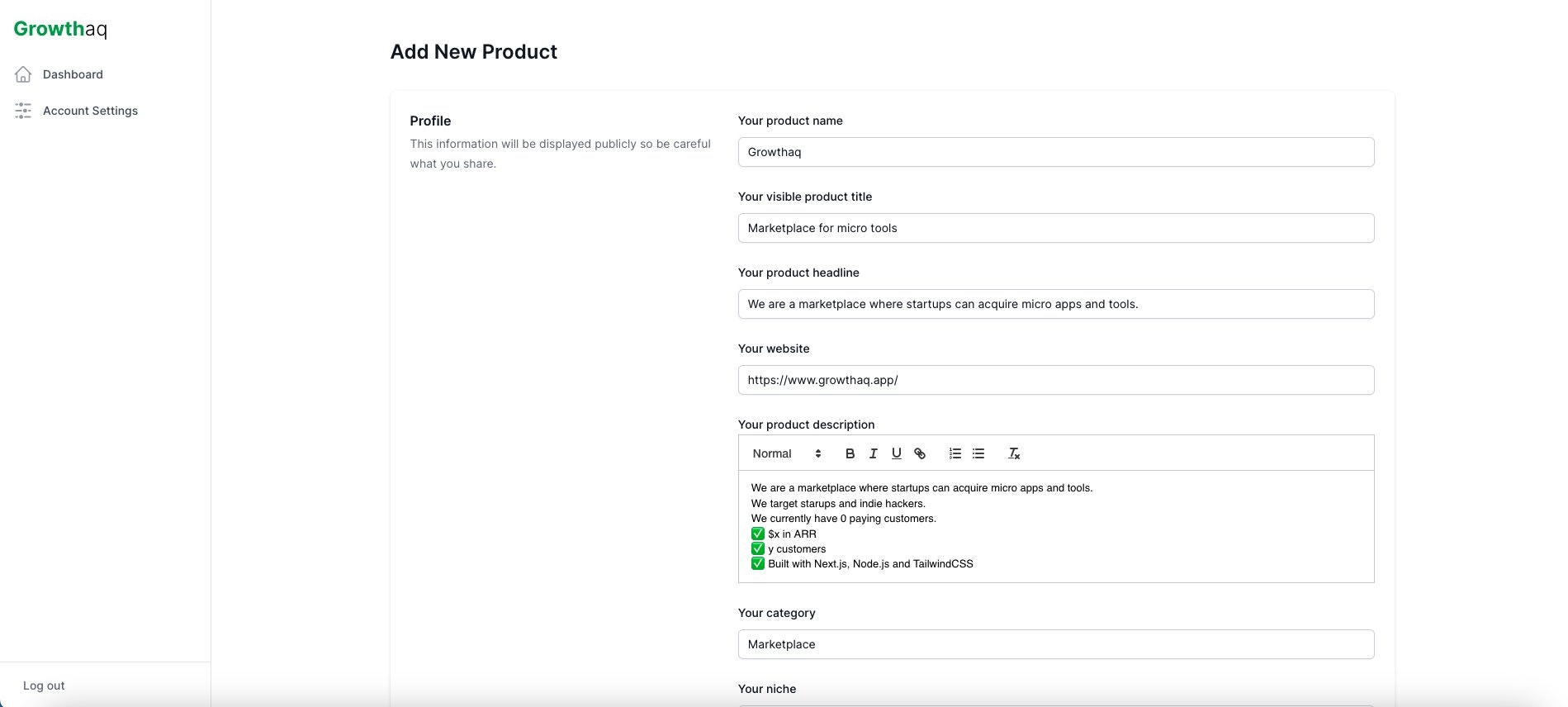
Task: Click 'We currently have 0 paying customers.'
Action: [x=844, y=519]
